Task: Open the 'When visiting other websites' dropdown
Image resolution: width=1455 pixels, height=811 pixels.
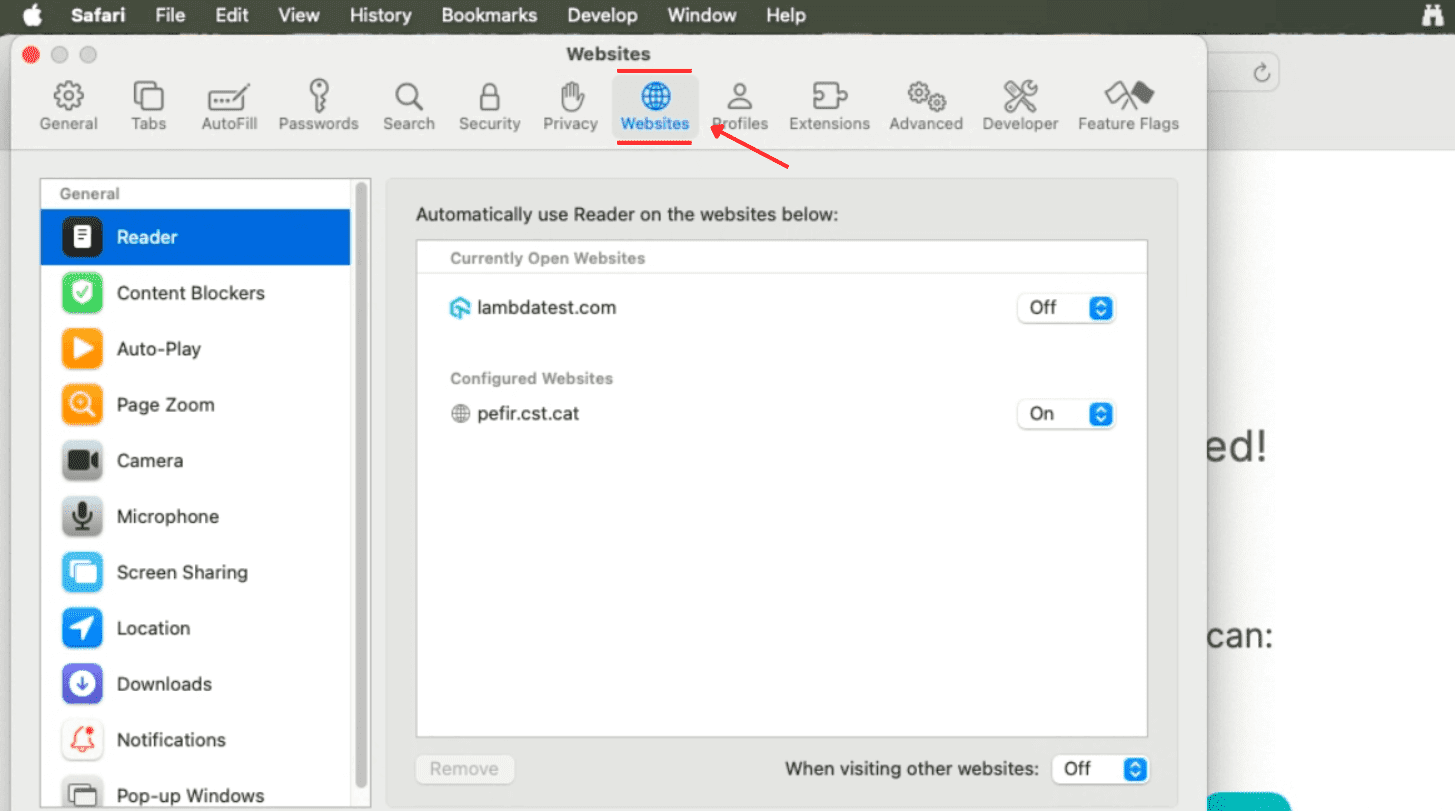Action: click(x=1100, y=769)
